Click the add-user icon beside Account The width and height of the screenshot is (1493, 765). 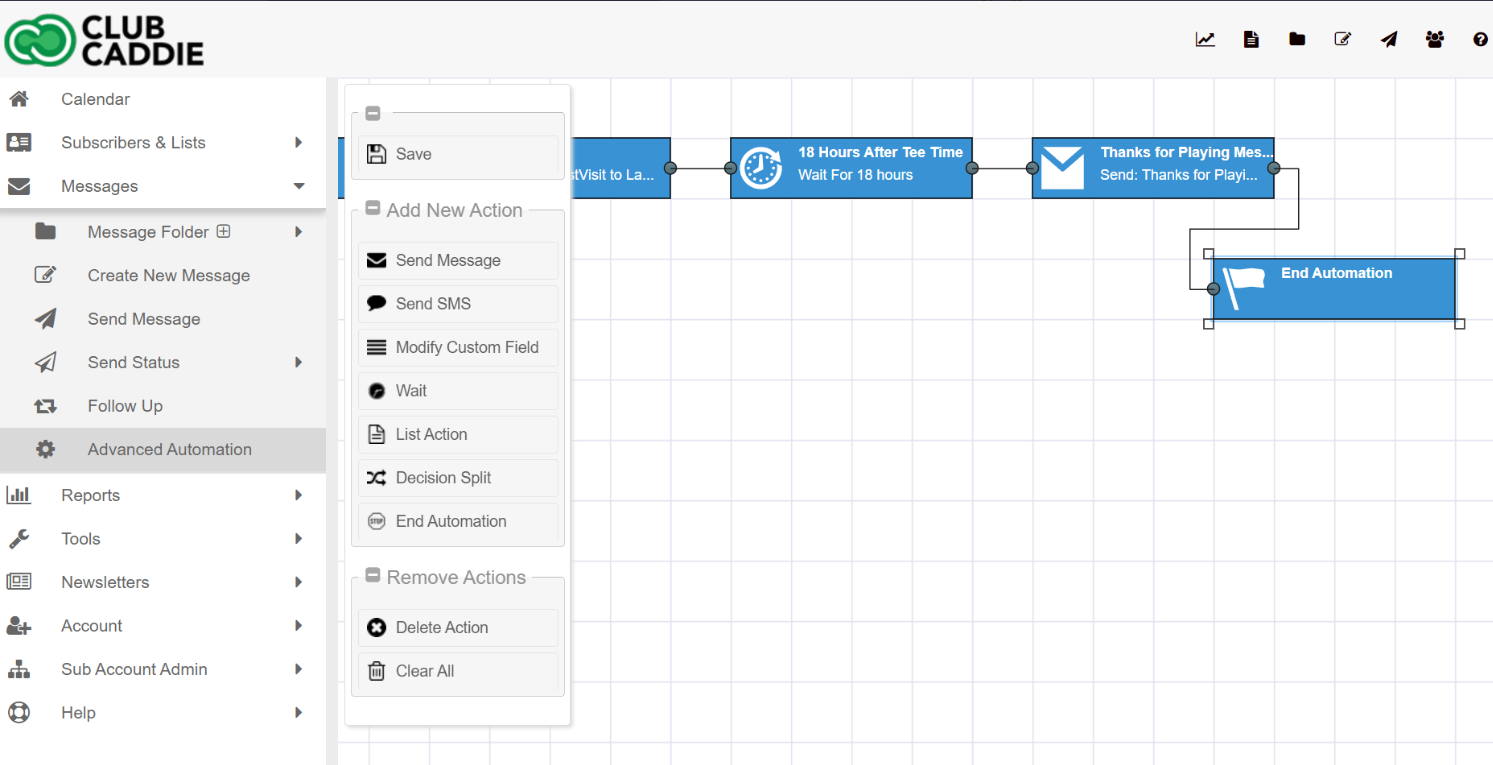(19, 626)
